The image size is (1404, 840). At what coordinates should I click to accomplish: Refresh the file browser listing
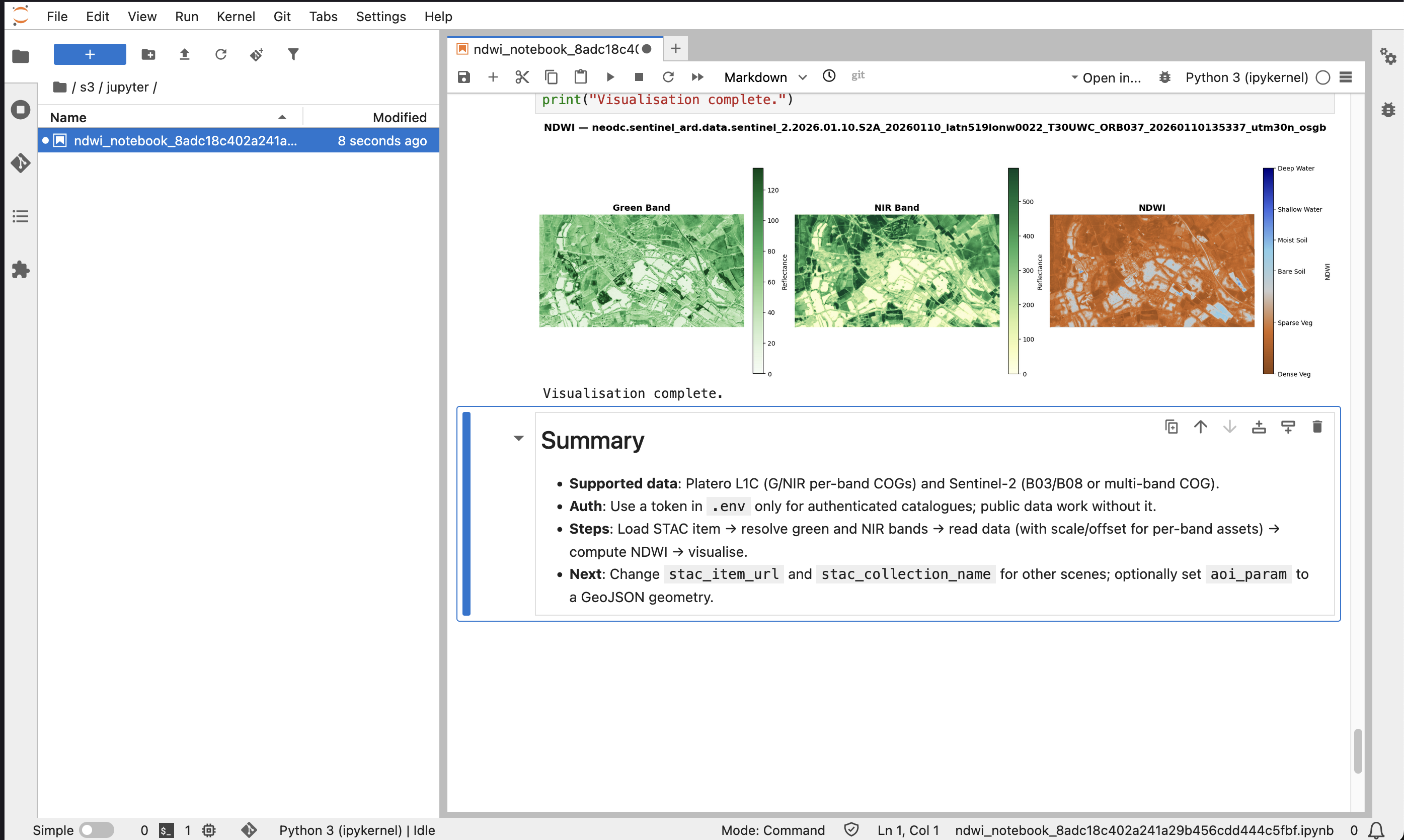(221, 54)
